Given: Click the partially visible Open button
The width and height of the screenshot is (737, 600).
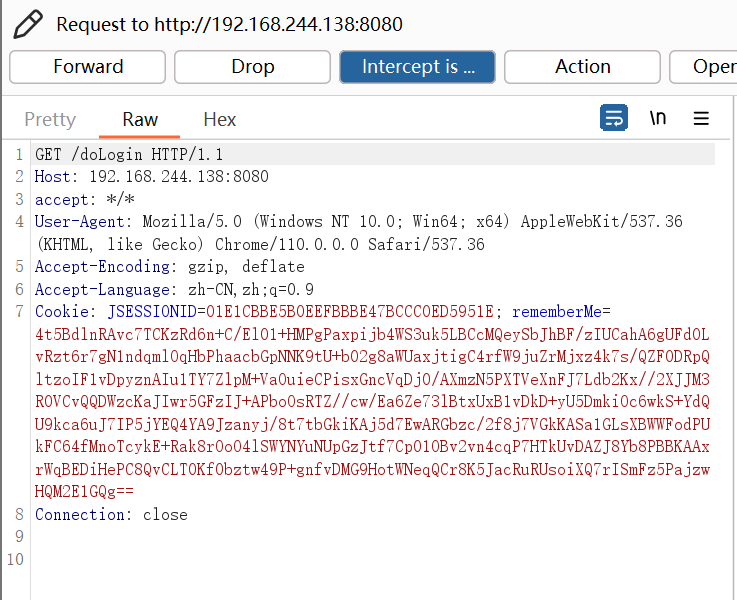Looking at the screenshot, I should [x=704, y=67].
